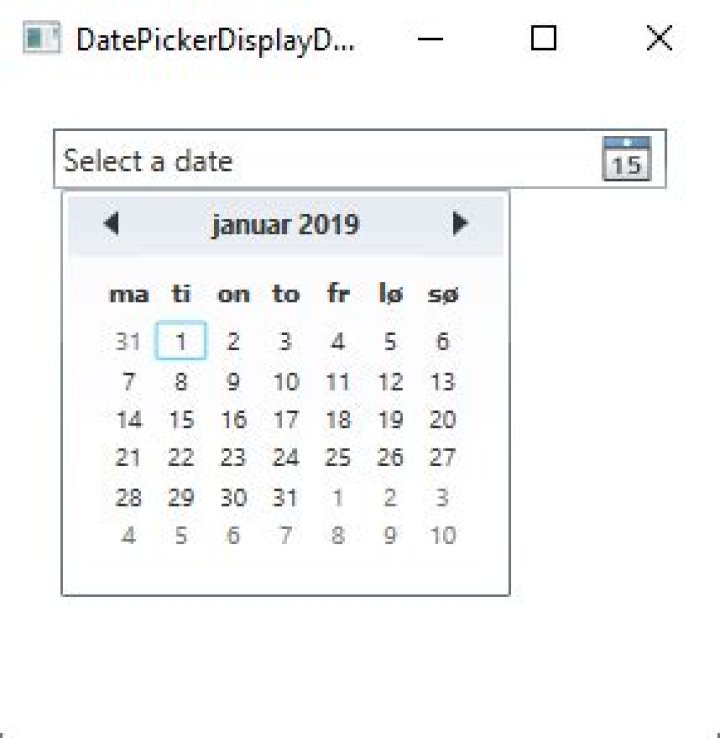Click date 9 in second week row
The image size is (720, 738).
click(x=233, y=382)
